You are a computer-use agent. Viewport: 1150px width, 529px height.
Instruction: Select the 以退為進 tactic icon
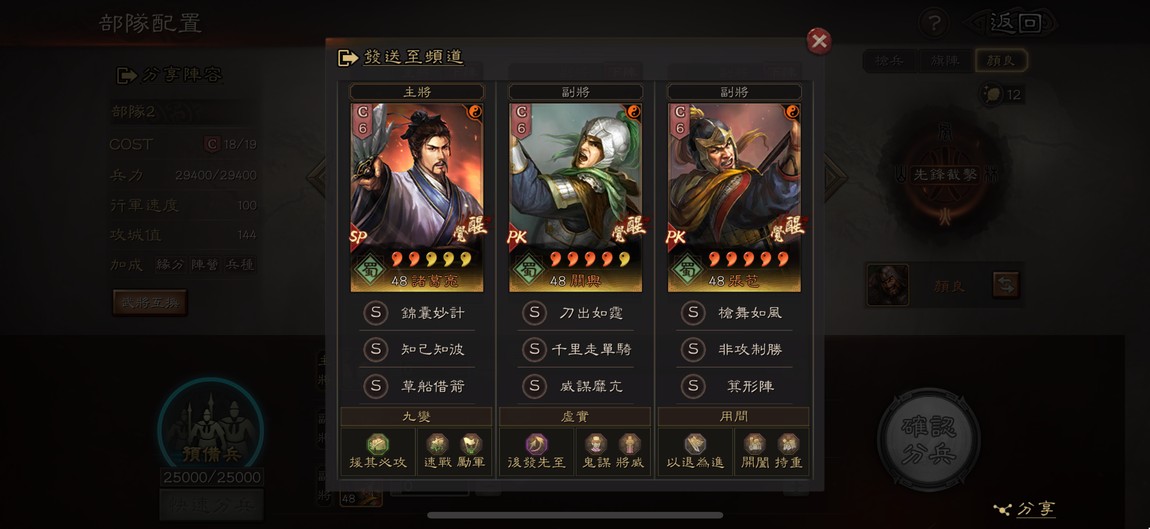695,445
